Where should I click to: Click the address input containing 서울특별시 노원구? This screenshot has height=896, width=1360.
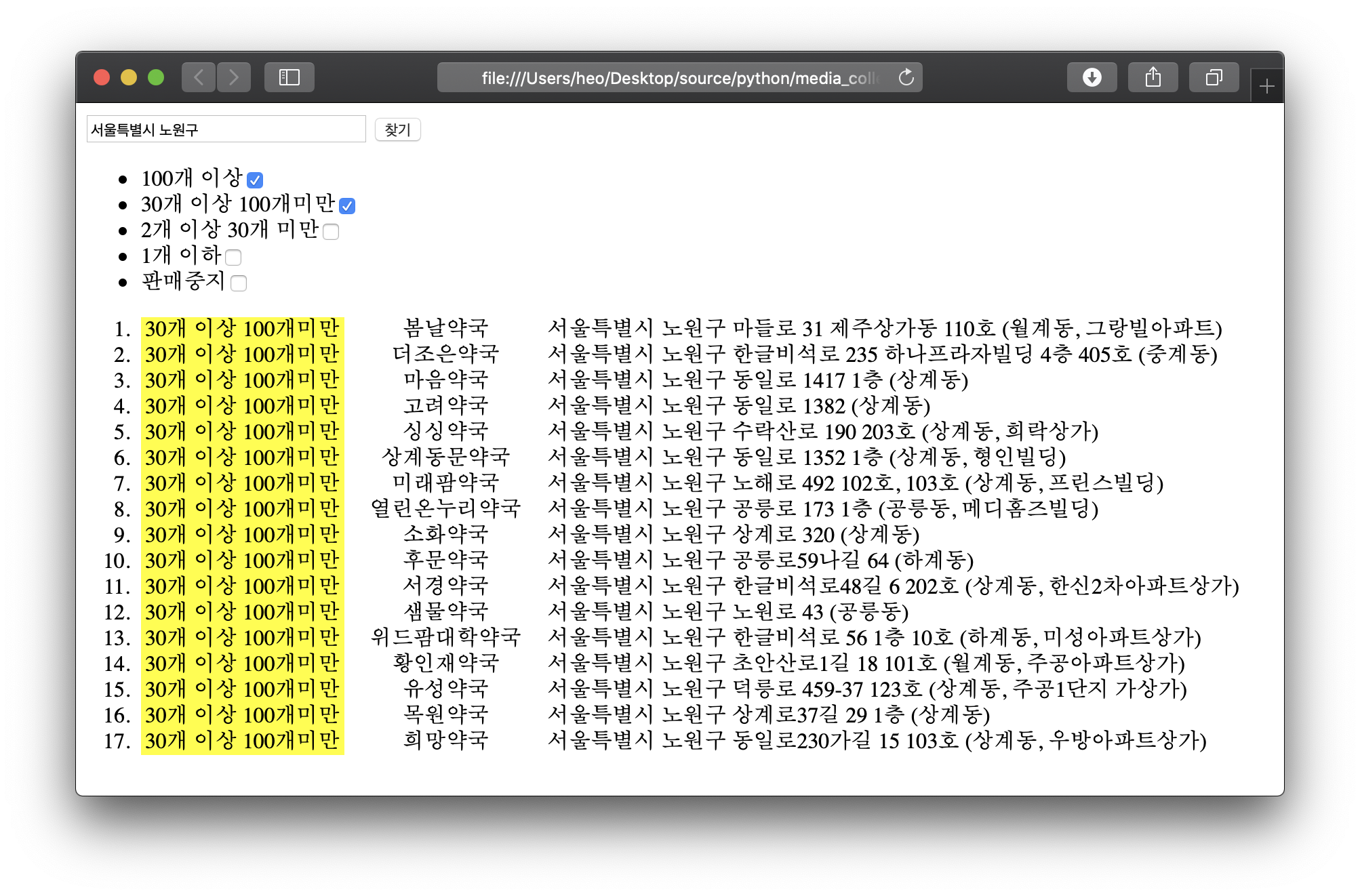226,129
